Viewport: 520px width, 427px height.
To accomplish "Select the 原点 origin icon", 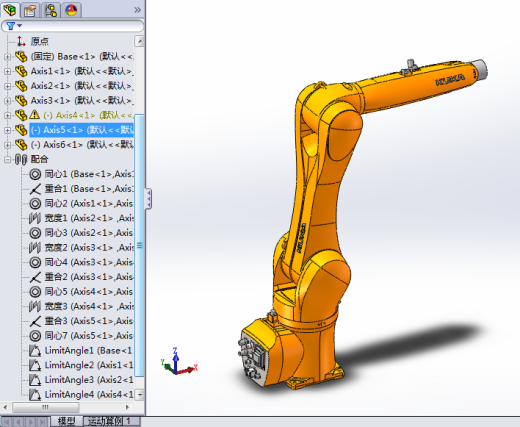I will 21,41.
